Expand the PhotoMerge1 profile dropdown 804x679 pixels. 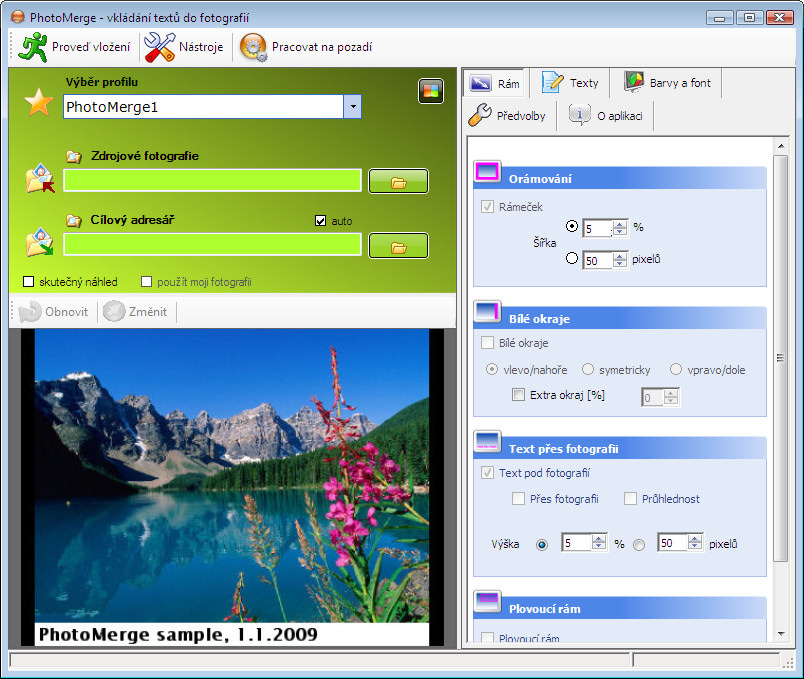[352, 107]
